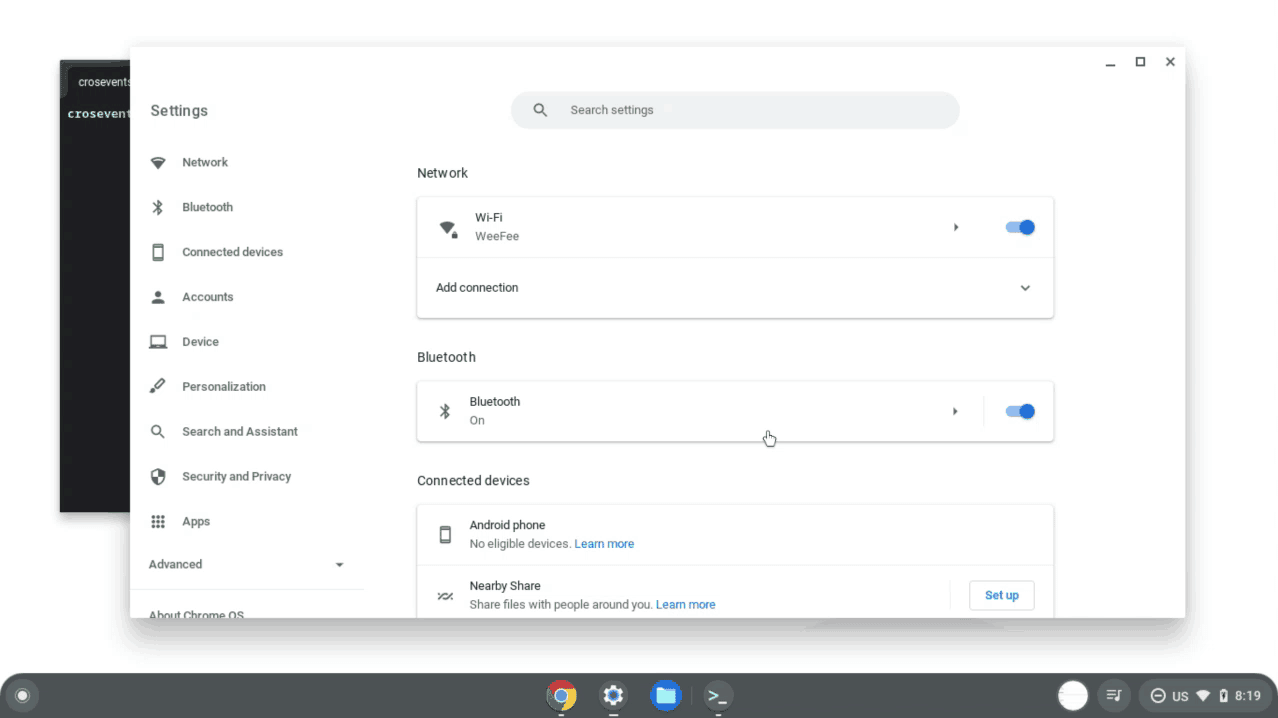The height and width of the screenshot is (718, 1278).
Task: Expand the Add connection section
Action: pos(1025,288)
